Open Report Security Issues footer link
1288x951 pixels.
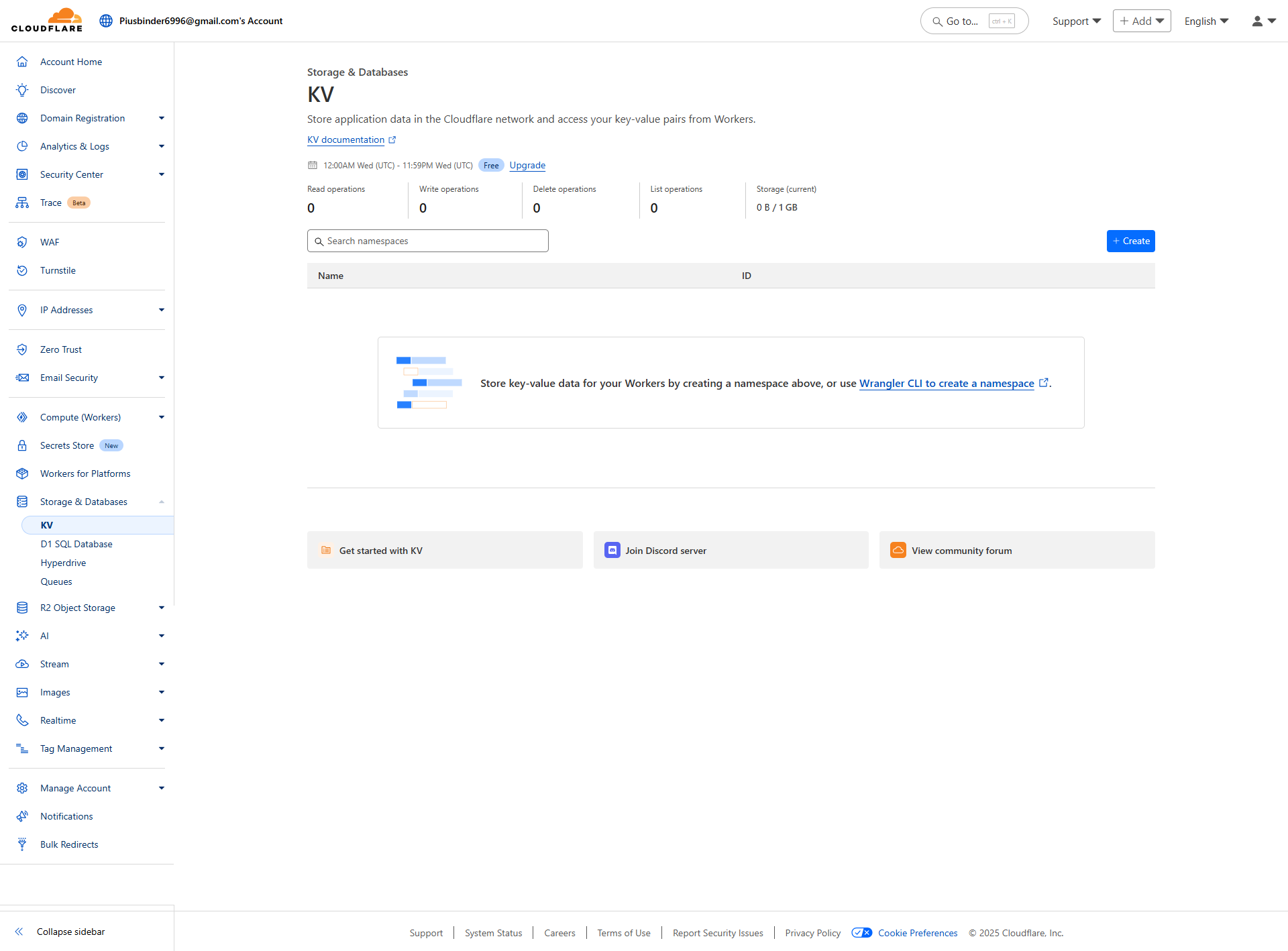[x=718, y=933]
